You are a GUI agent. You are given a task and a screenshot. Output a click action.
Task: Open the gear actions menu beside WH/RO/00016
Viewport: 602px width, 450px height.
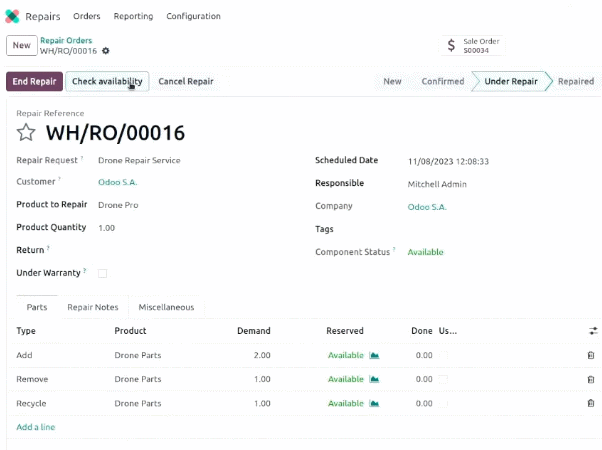click(106, 51)
